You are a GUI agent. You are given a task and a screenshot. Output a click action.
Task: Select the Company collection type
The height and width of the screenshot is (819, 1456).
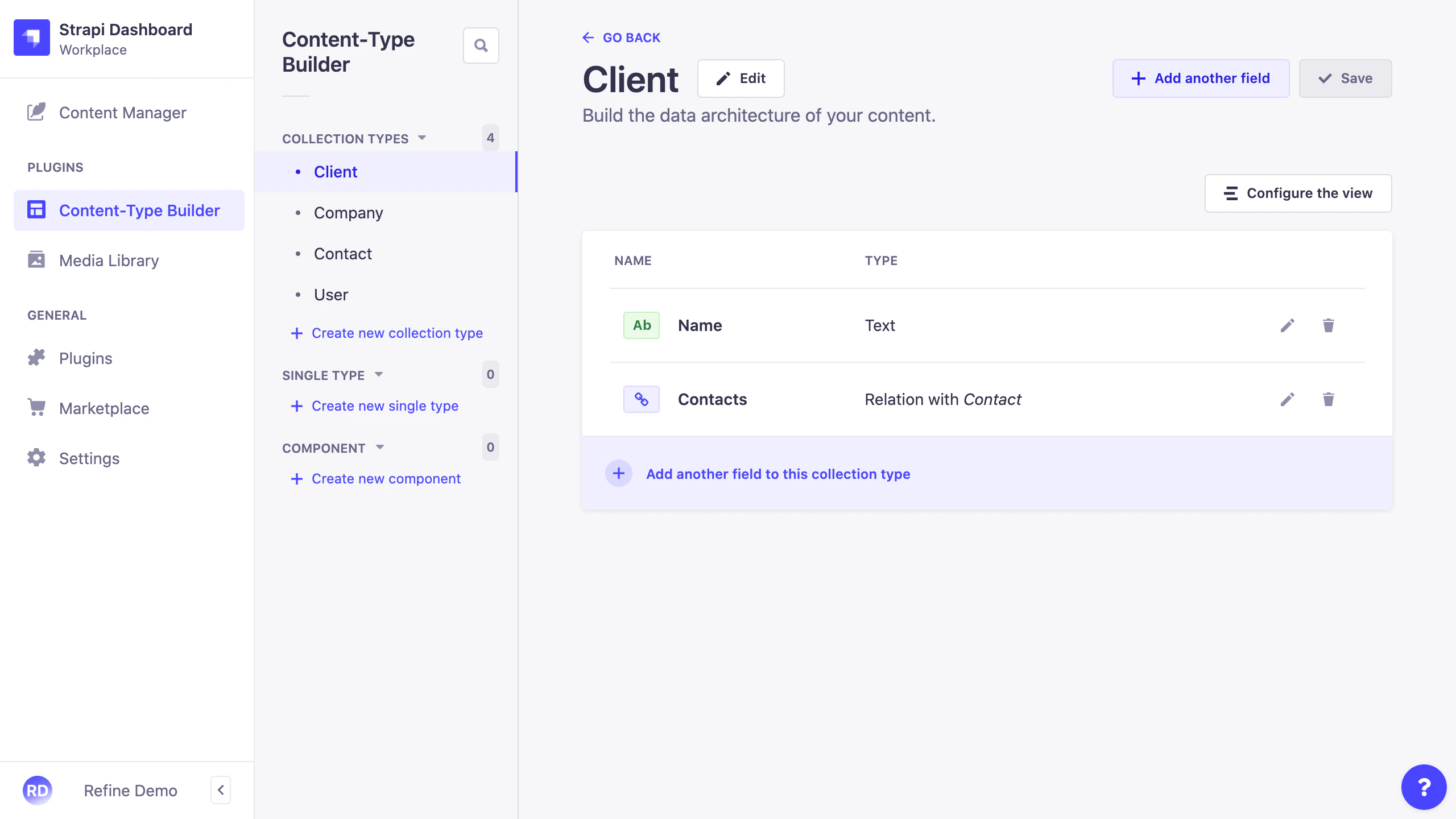[x=349, y=213]
